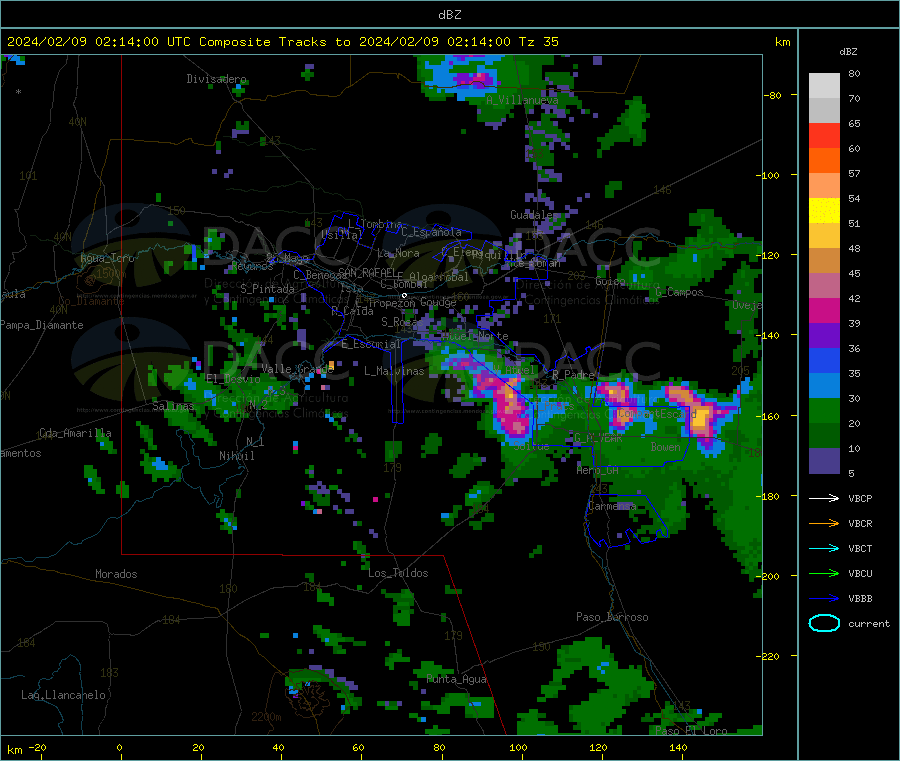Select the light gray 70 dBZ swatch

tap(824, 86)
